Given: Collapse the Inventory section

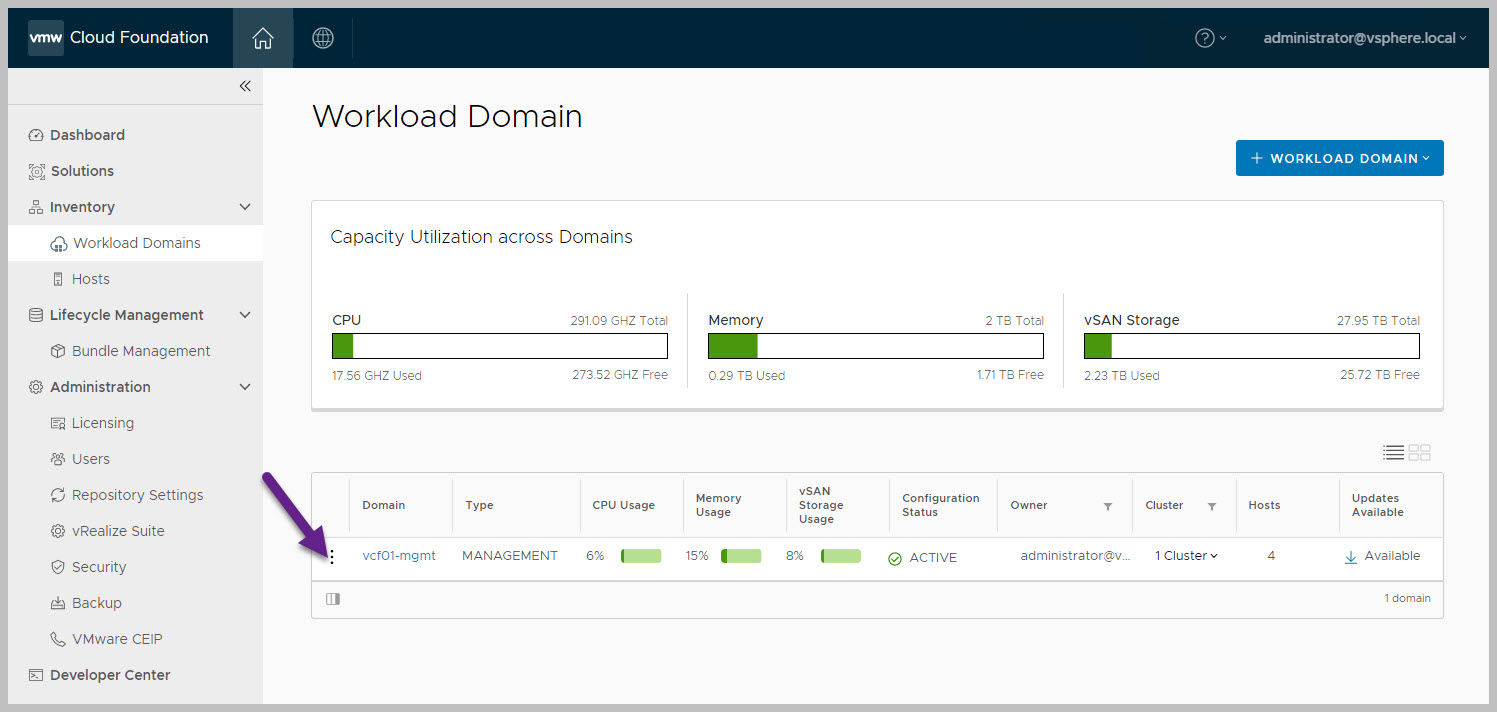Looking at the screenshot, I should tap(245, 207).
